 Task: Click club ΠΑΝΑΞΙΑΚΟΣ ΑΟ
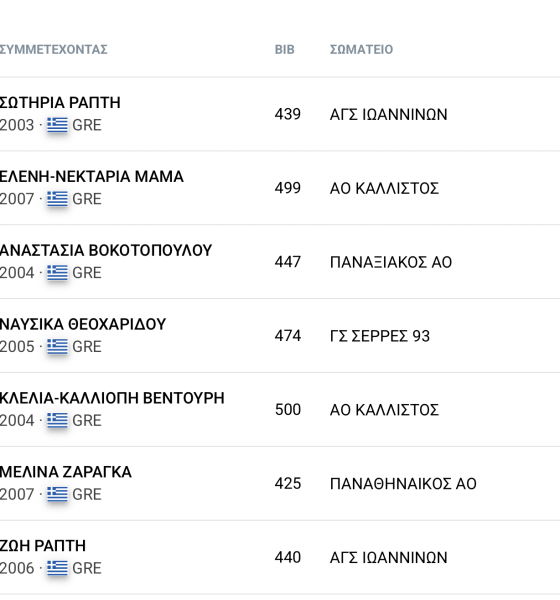pos(391,262)
